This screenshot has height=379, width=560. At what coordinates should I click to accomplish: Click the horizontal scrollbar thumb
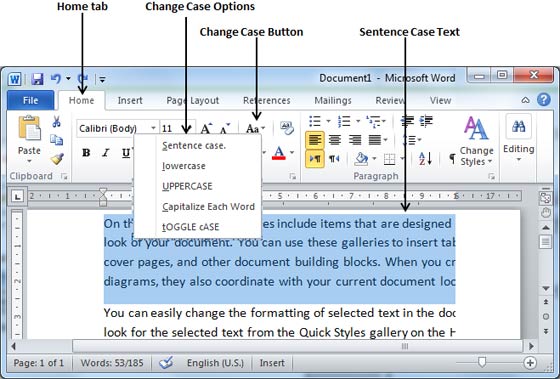coord(297,346)
